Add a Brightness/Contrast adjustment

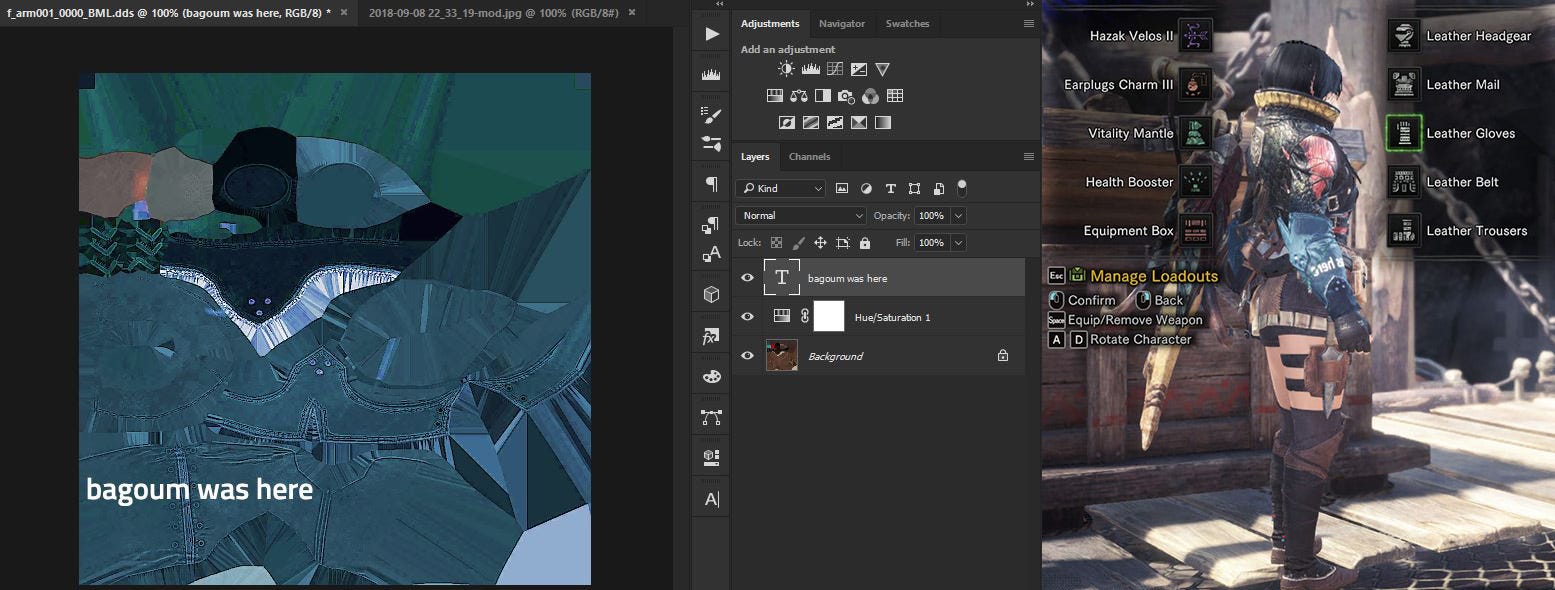[787, 69]
